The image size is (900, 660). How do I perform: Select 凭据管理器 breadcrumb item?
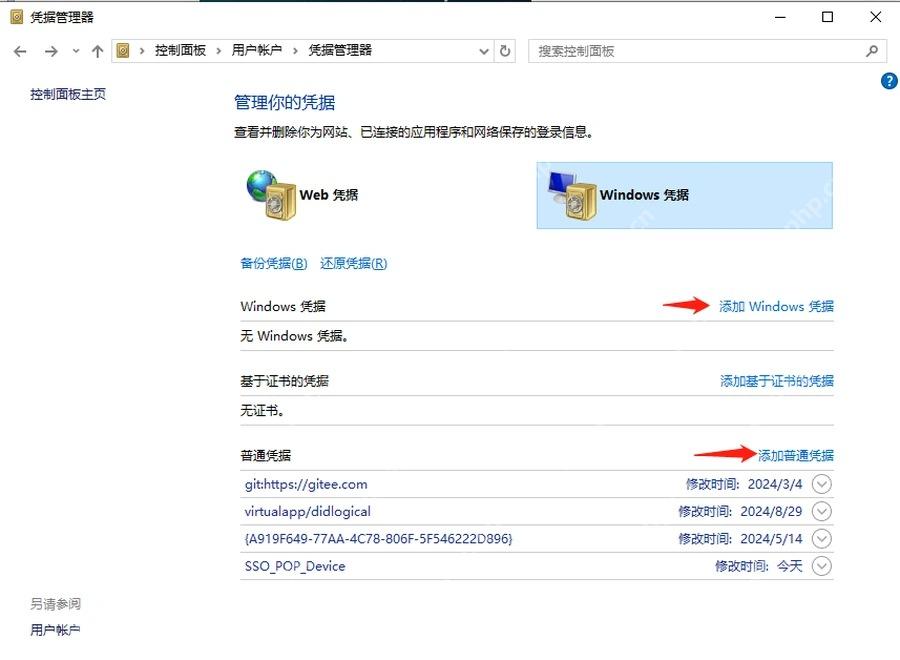pos(340,51)
